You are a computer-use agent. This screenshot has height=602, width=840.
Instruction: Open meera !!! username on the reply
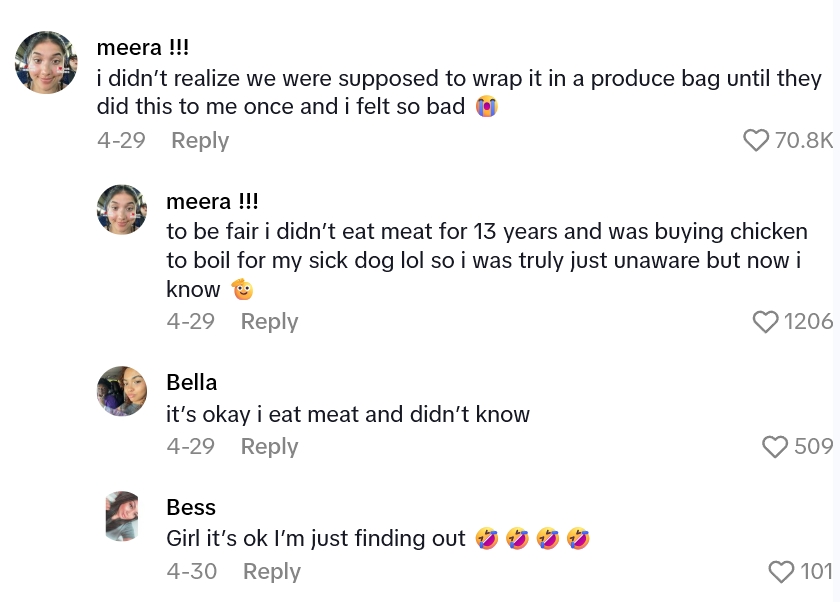pyautogui.click(x=212, y=202)
